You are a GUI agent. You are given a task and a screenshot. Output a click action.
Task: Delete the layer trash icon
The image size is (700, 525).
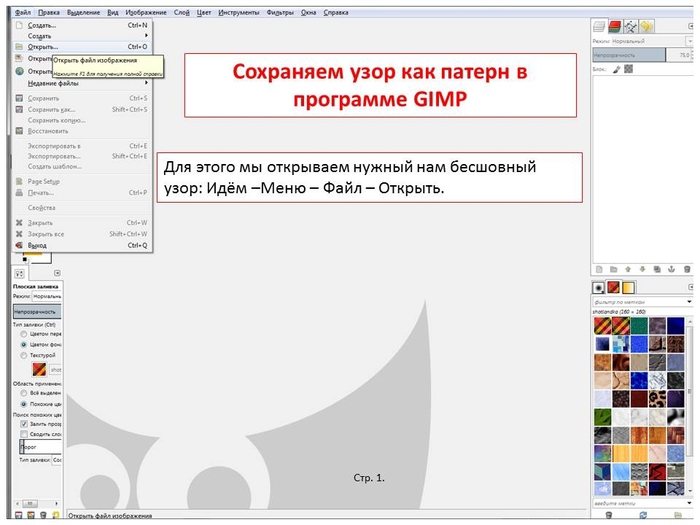tap(687, 269)
